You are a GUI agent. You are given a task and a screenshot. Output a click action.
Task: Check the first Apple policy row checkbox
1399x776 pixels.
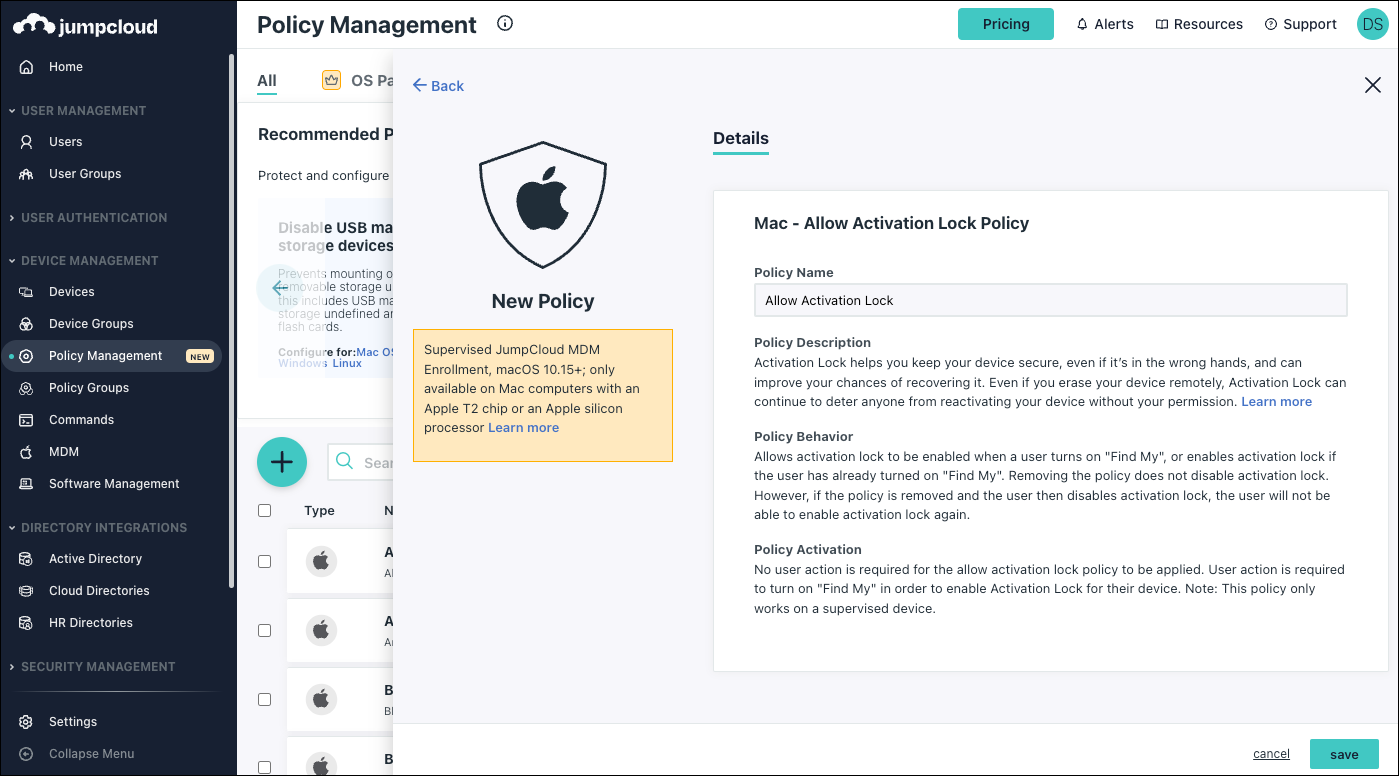tap(264, 561)
